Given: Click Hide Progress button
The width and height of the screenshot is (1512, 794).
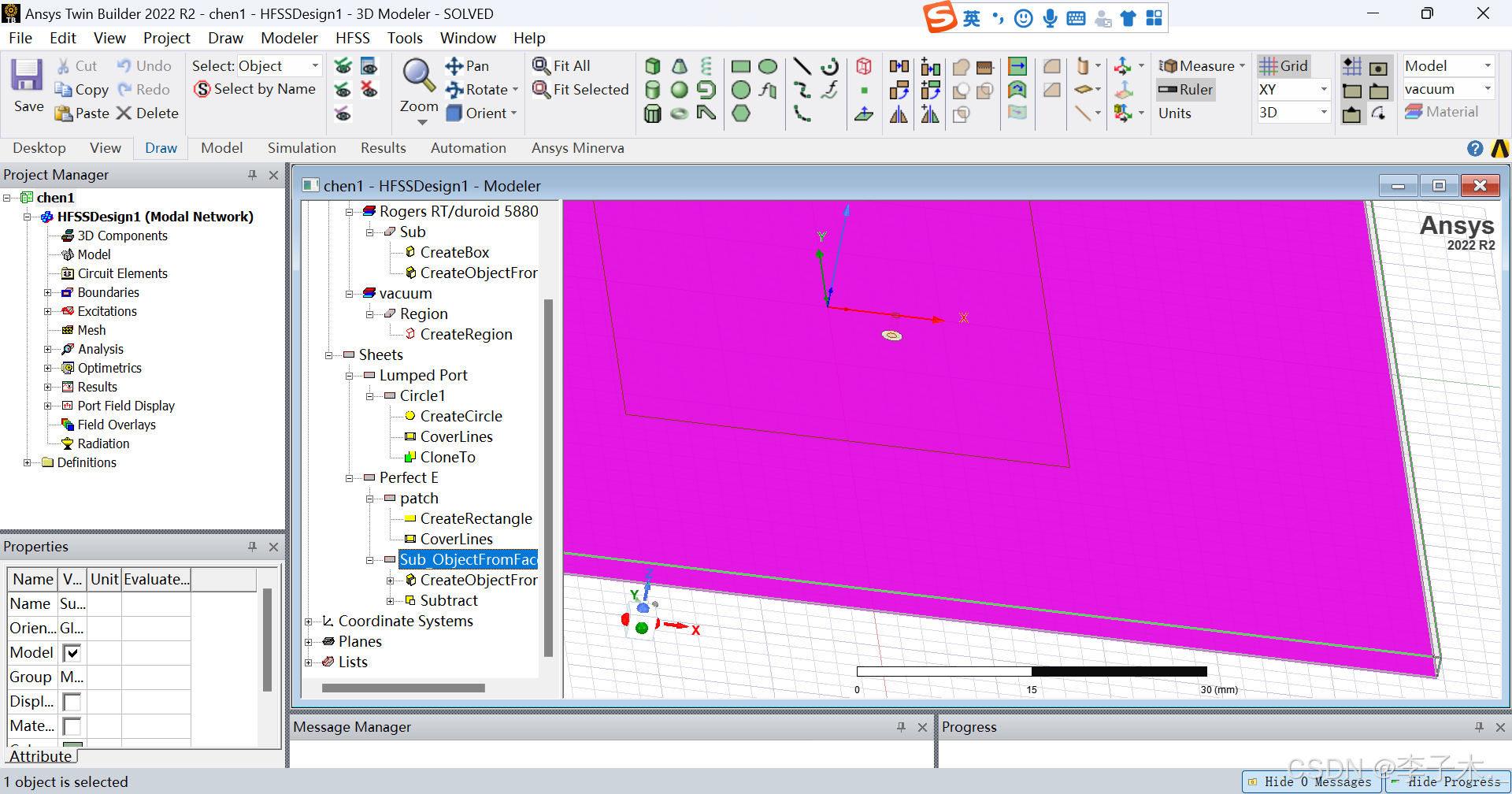Looking at the screenshot, I should [1447, 781].
